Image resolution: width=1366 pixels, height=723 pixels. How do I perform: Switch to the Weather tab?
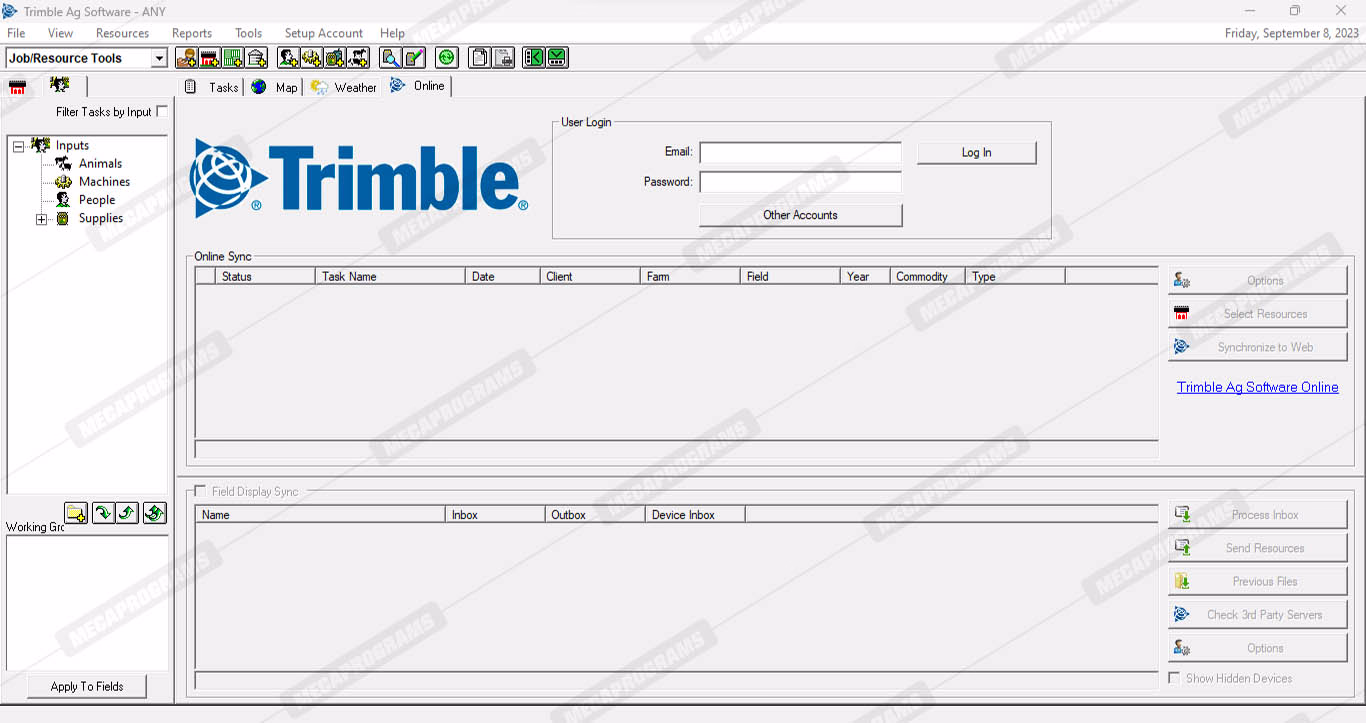coord(343,87)
